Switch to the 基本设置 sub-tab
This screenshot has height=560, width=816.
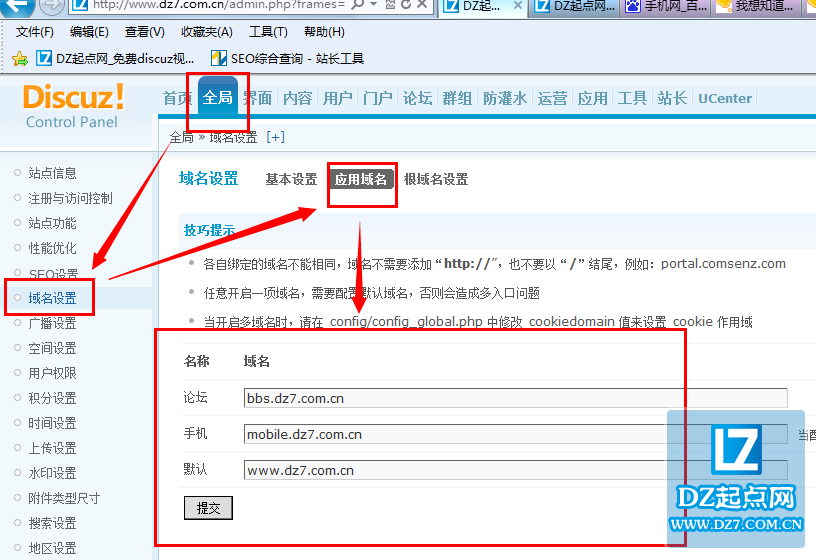(x=291, y=179)
